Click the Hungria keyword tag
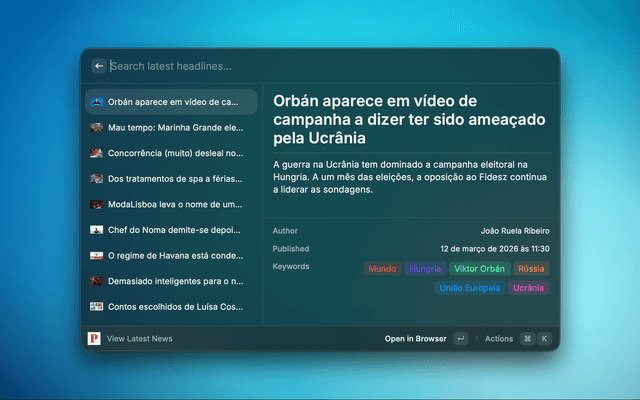Viewport: 640px width, 400px height. (x=424, y=269)
